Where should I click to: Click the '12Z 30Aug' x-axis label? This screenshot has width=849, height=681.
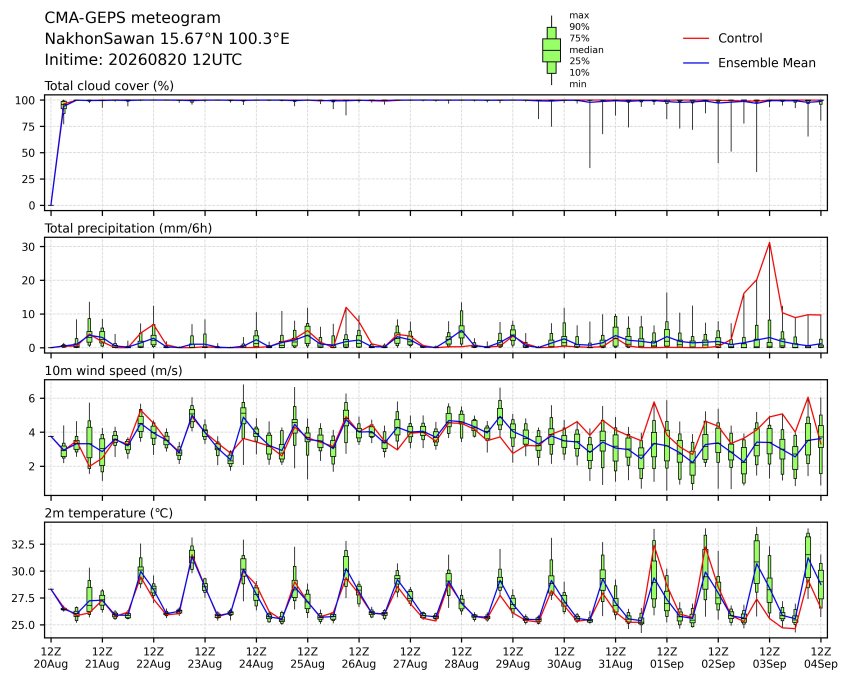tap(564, 658)
